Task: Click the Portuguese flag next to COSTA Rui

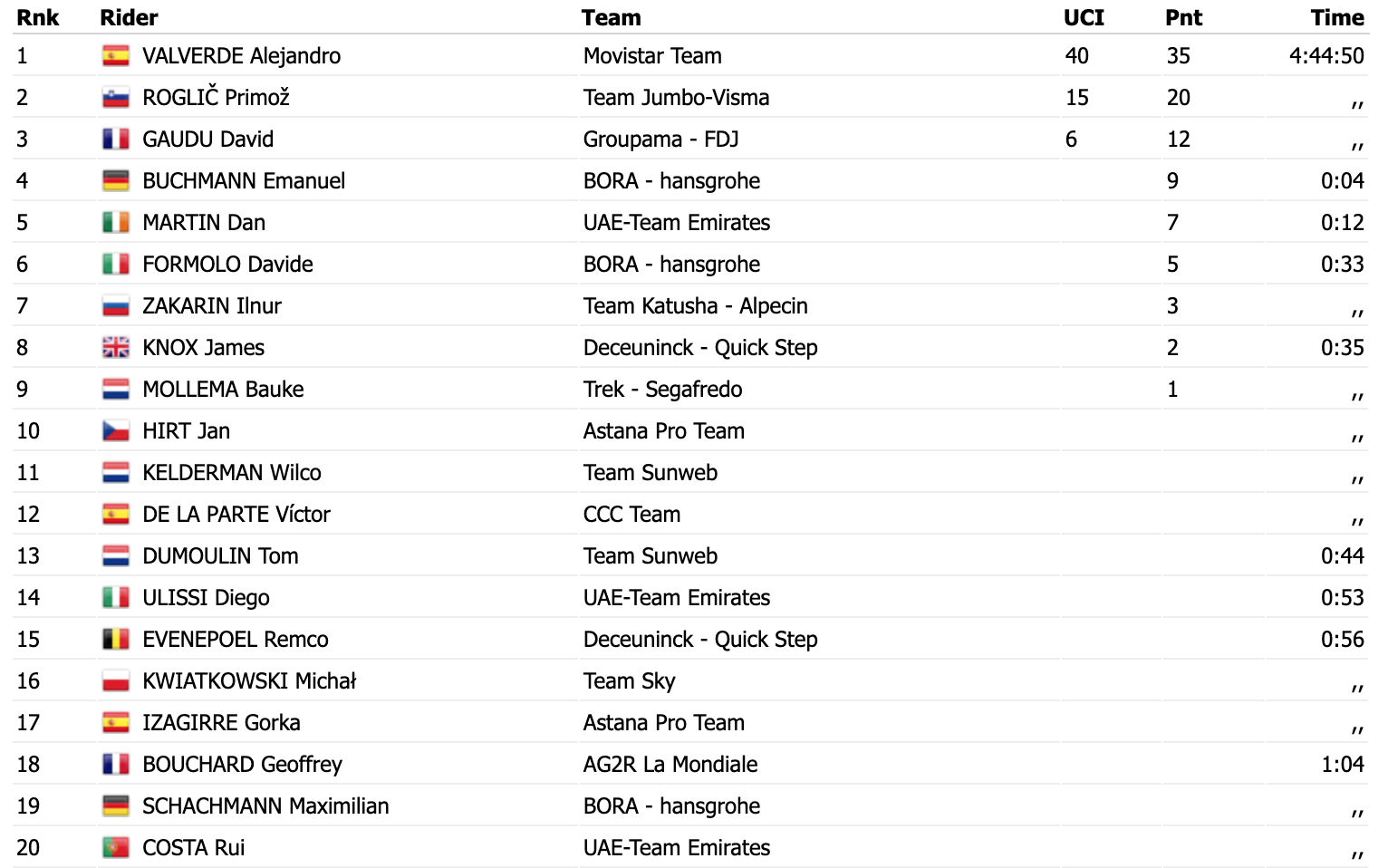Action: (x=116, y=848)
